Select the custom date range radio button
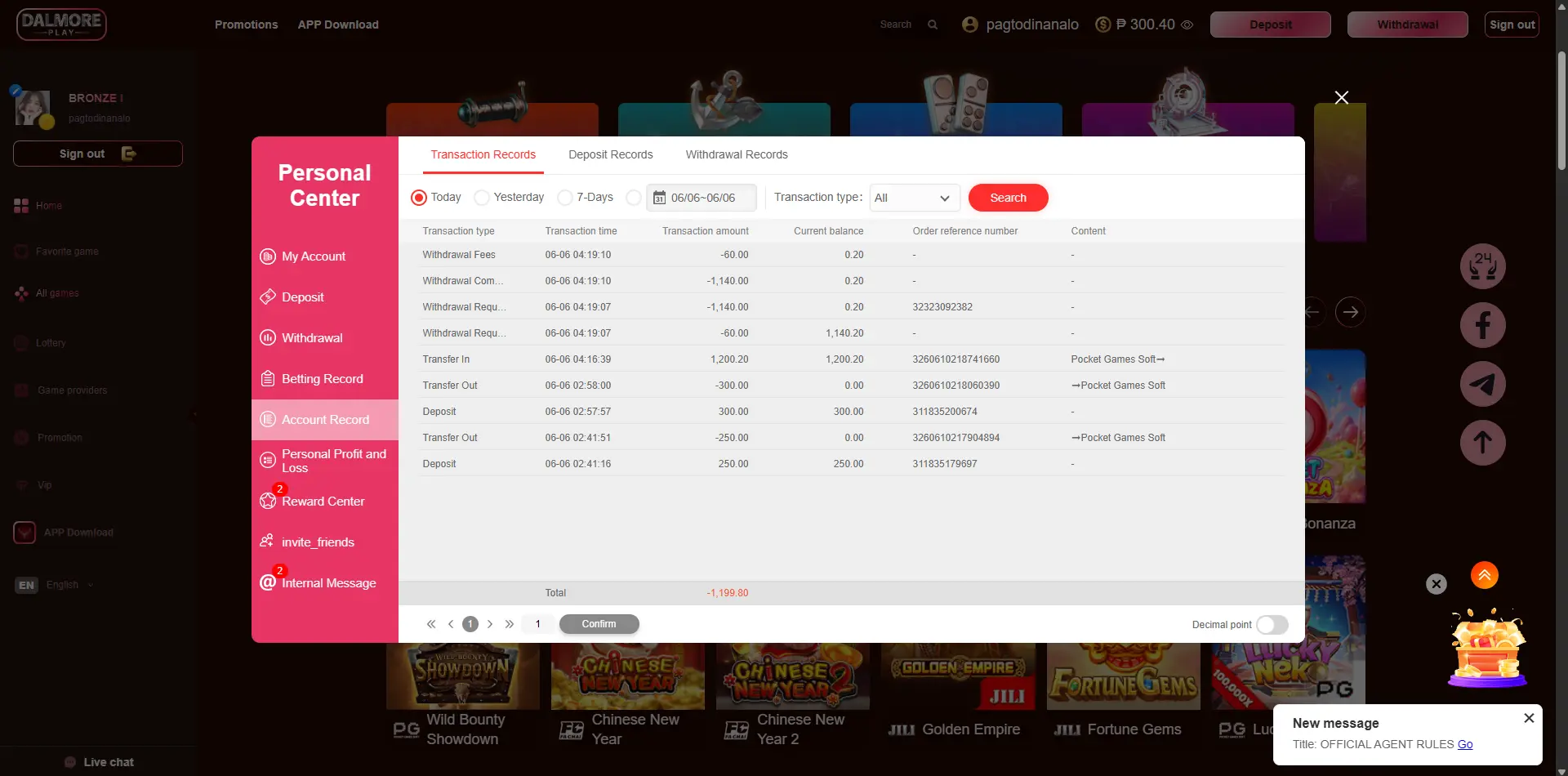 [x=633, y=198]
